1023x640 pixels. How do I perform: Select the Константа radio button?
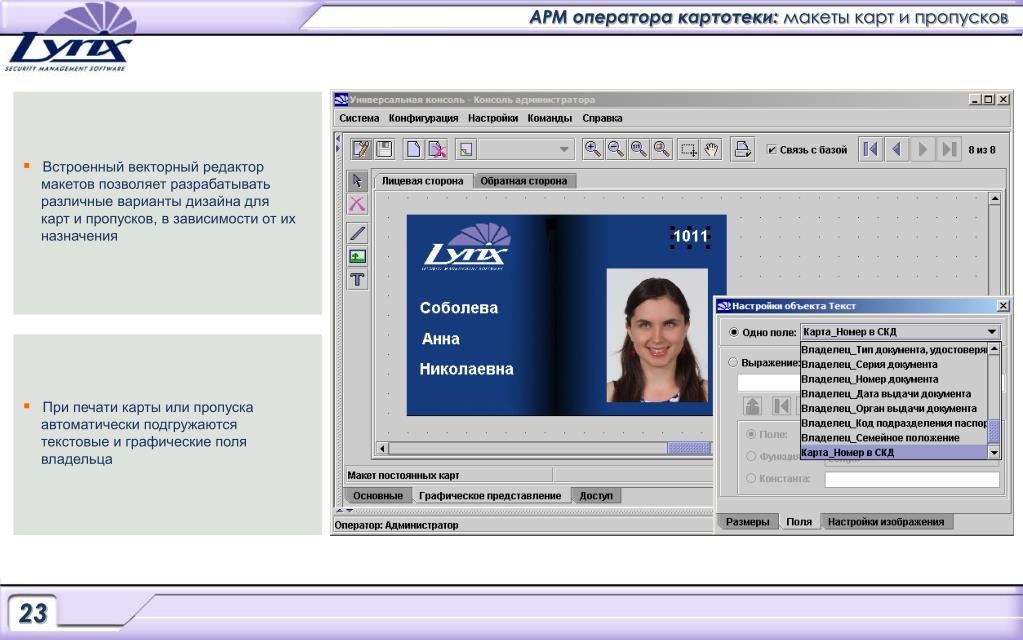click(x=751, y=478)
